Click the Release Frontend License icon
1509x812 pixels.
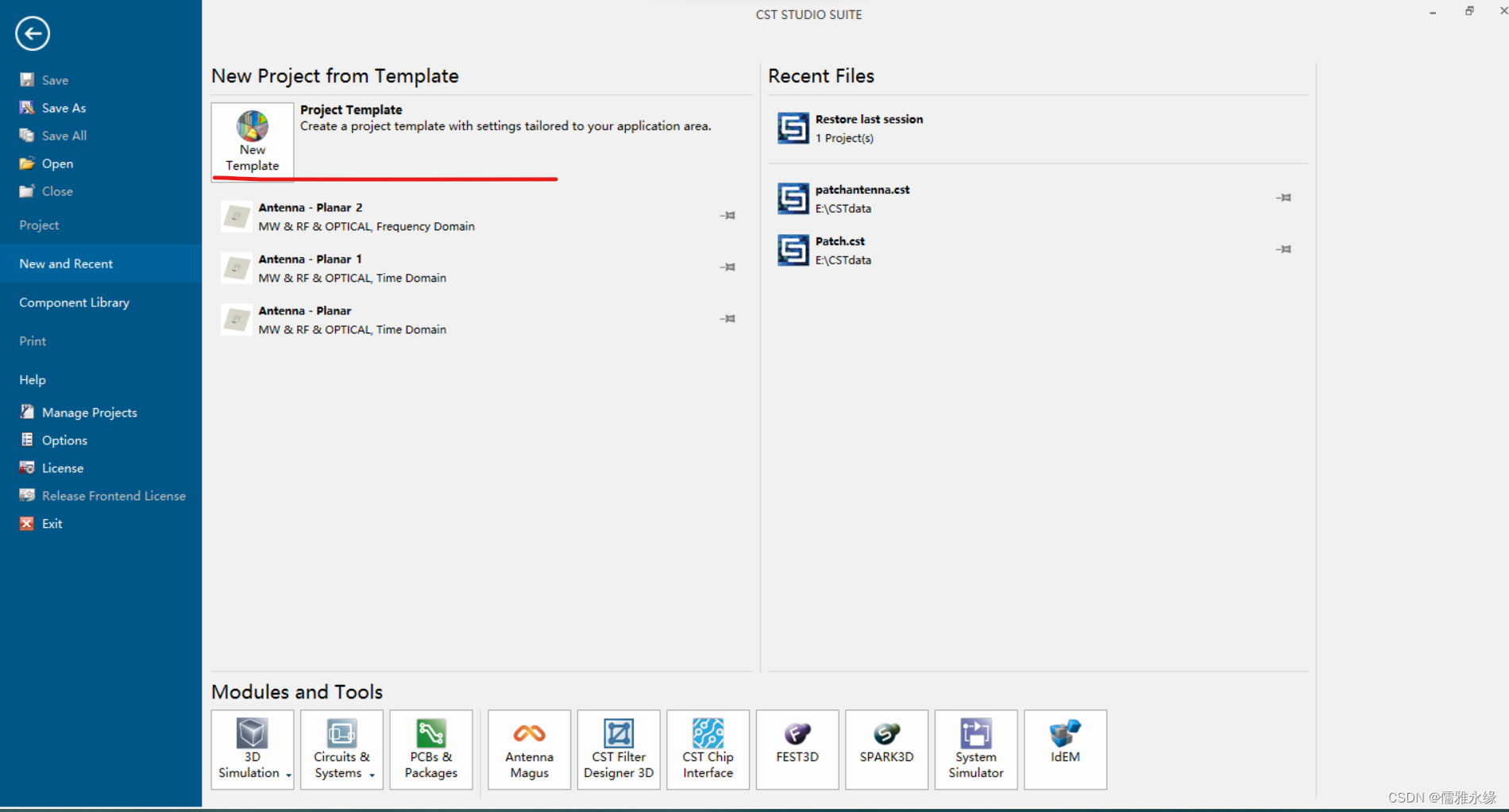point(27,495)
